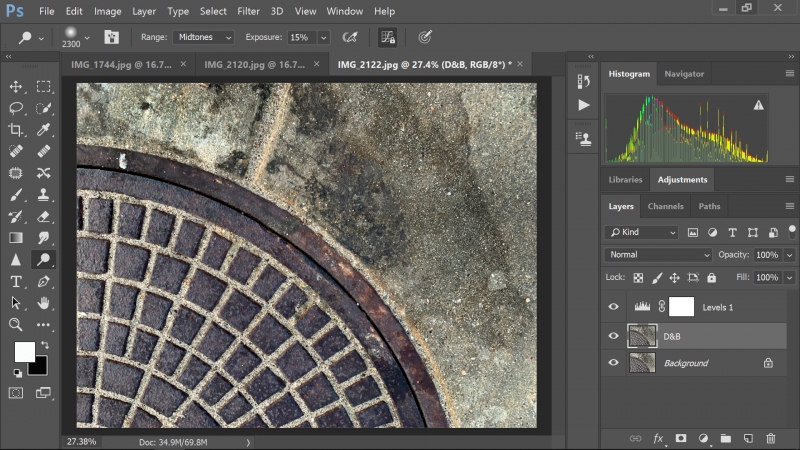Screen dimensions: 800x450
Task: Toggle lock image pixels brush icon
Action: [x=657, y=278]
